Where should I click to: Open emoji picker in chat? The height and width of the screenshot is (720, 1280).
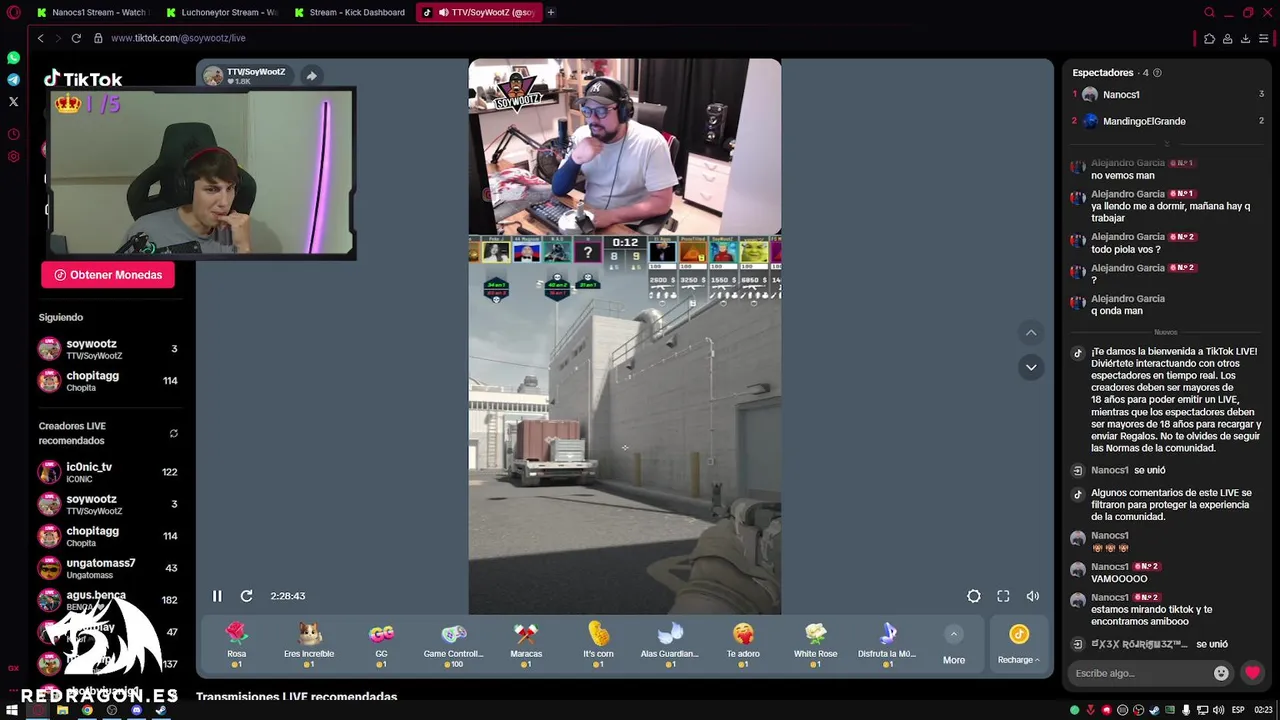(1221, 674)
